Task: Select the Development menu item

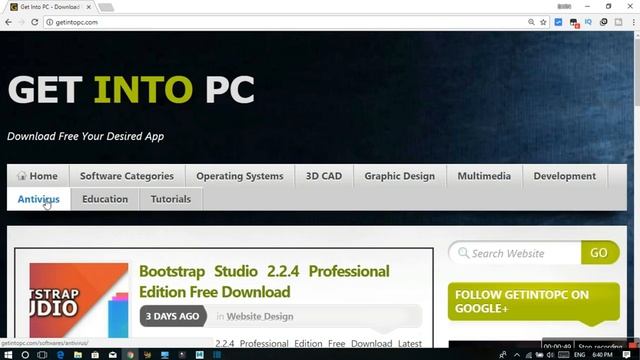Action: point(564,176)
